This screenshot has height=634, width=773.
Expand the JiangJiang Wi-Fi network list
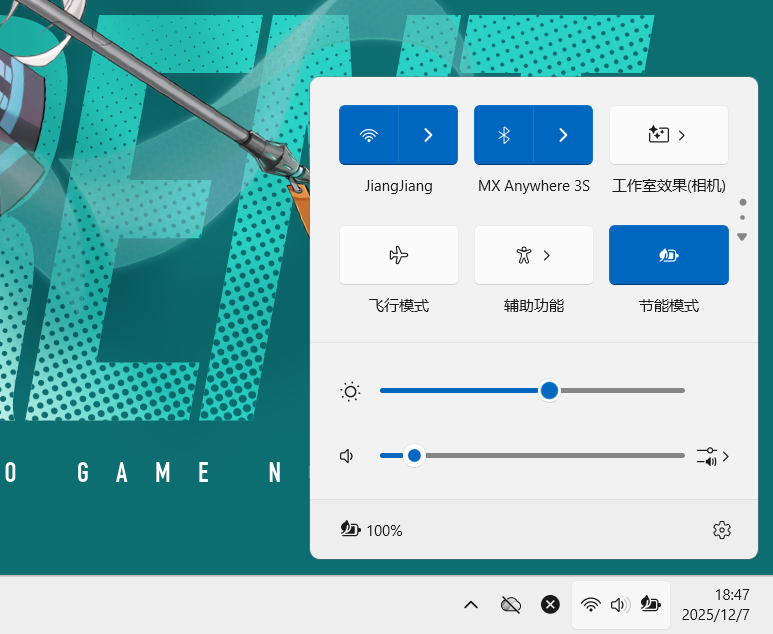[428, 135]
